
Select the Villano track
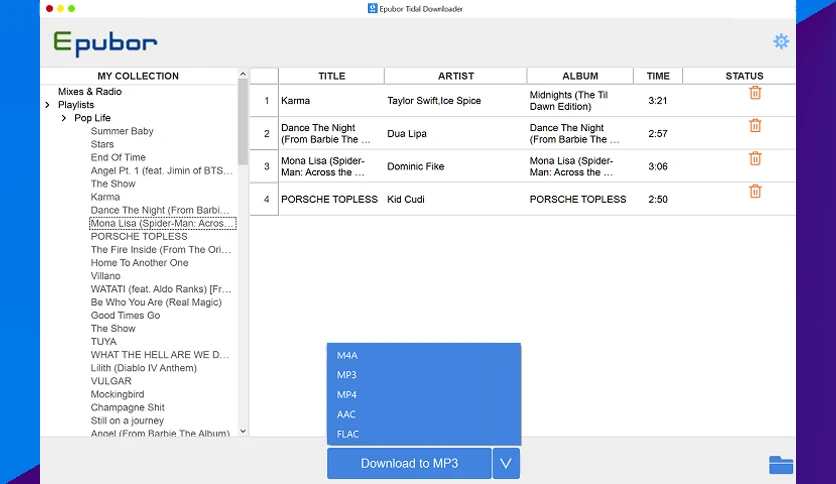click(105, 276)
